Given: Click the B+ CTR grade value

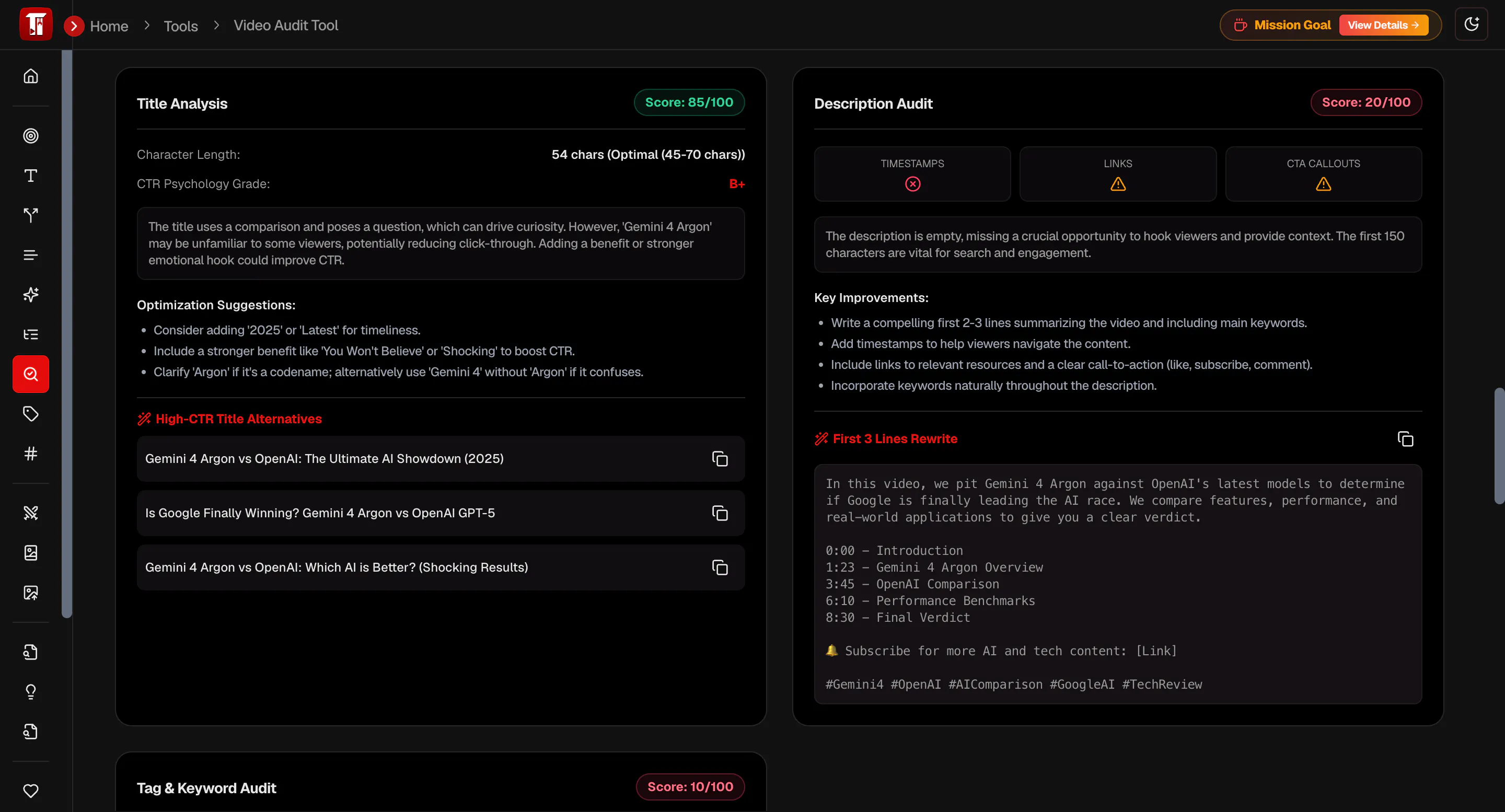Looking at the screenshot, I should [737, 184].
